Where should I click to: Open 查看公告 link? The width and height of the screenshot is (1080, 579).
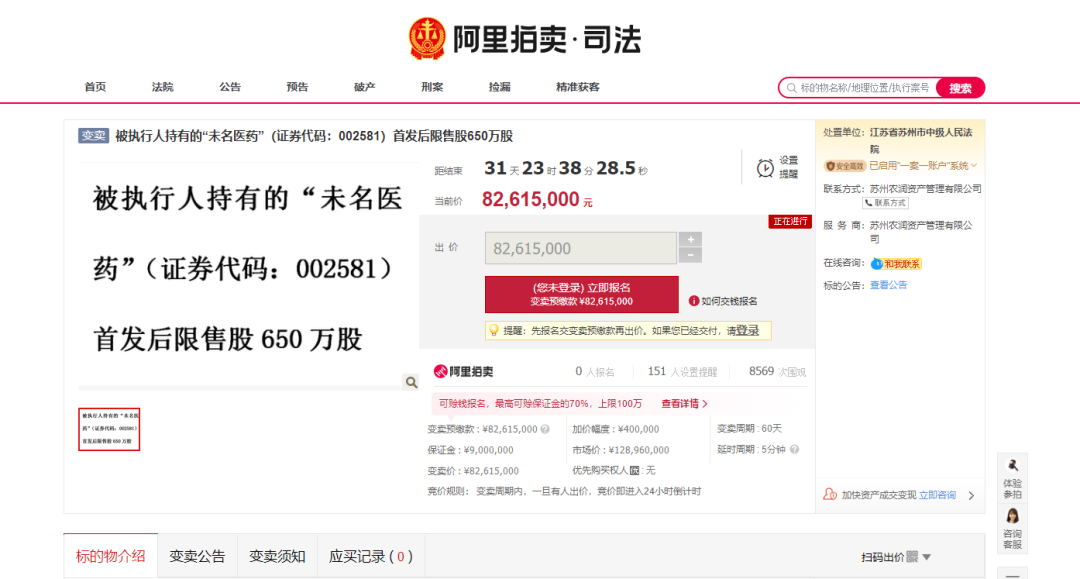888,285
